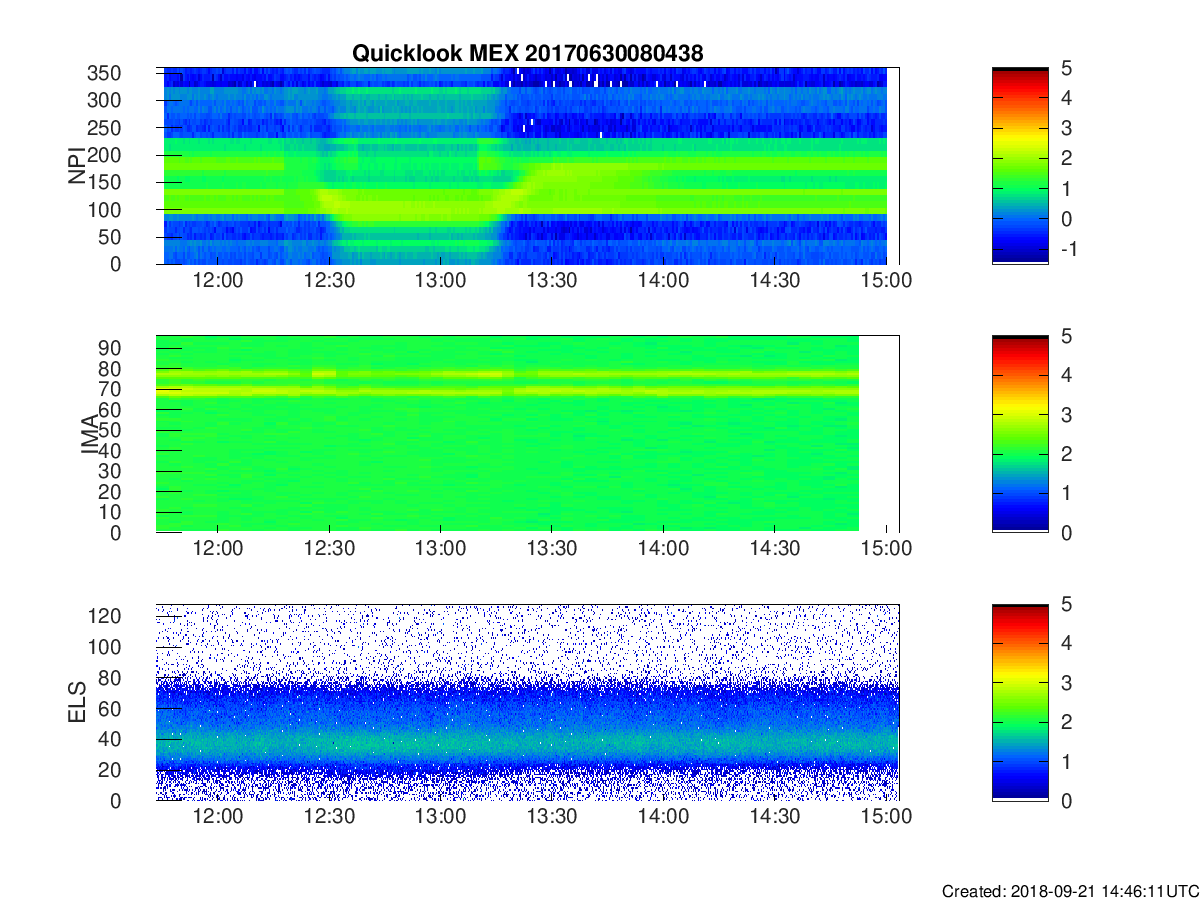Click the title 'Quicklook MEX 20170630080438'
Screen dimensions: 1200x900
(528, 54)
